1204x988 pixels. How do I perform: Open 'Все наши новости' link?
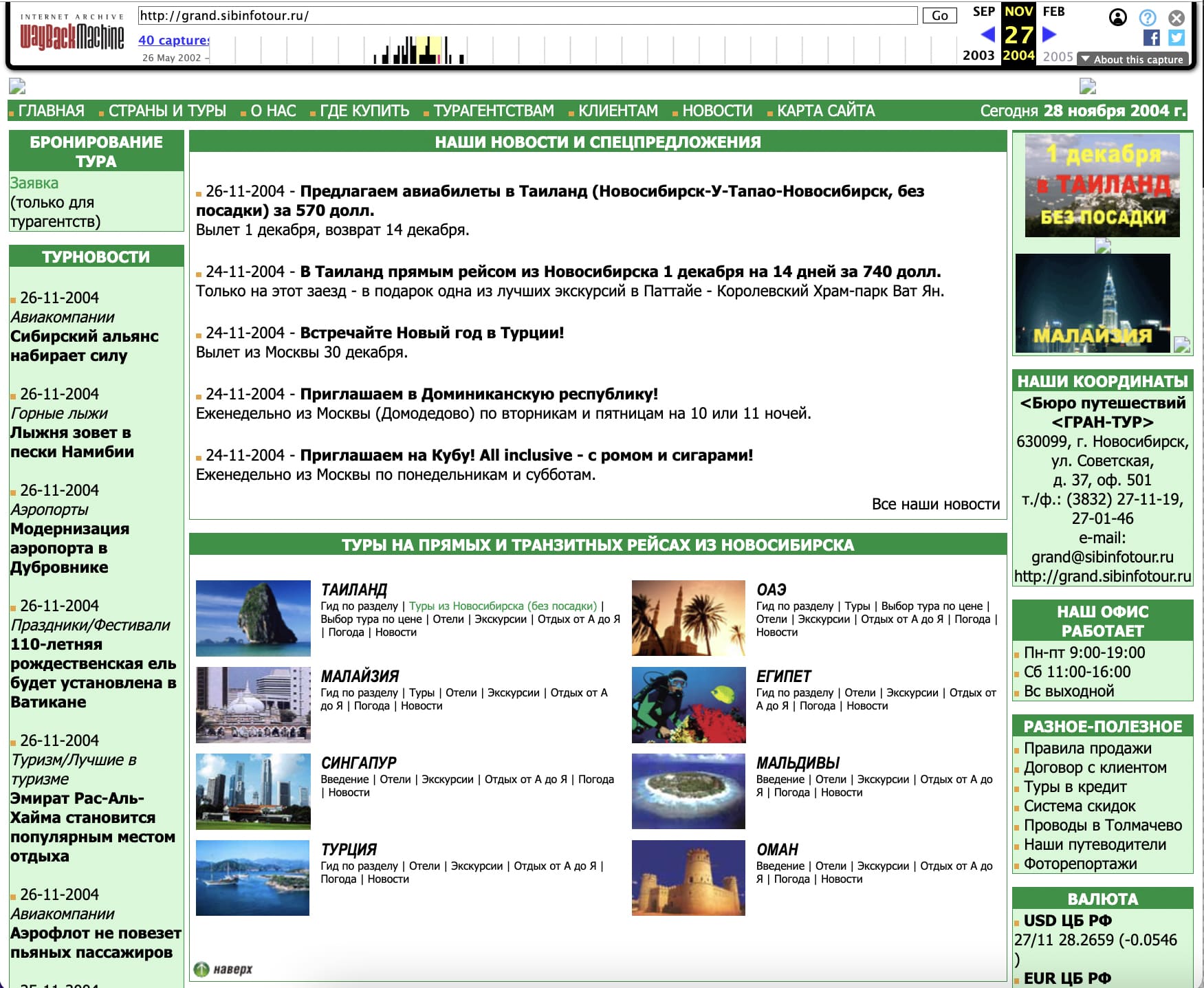pyautogui.click(x=936, y=504)
